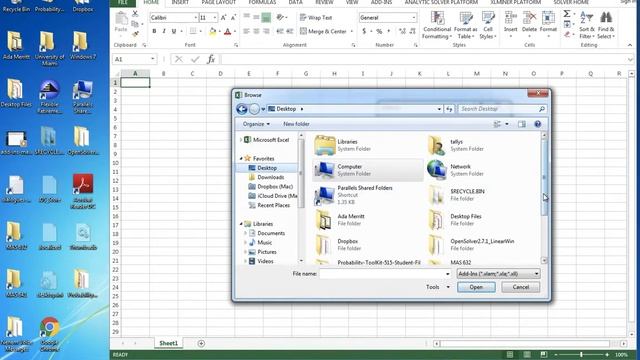This screenshot has width=640, height=360.
Task: Click New folder in Browse dialog
Action: pos(296,124)
